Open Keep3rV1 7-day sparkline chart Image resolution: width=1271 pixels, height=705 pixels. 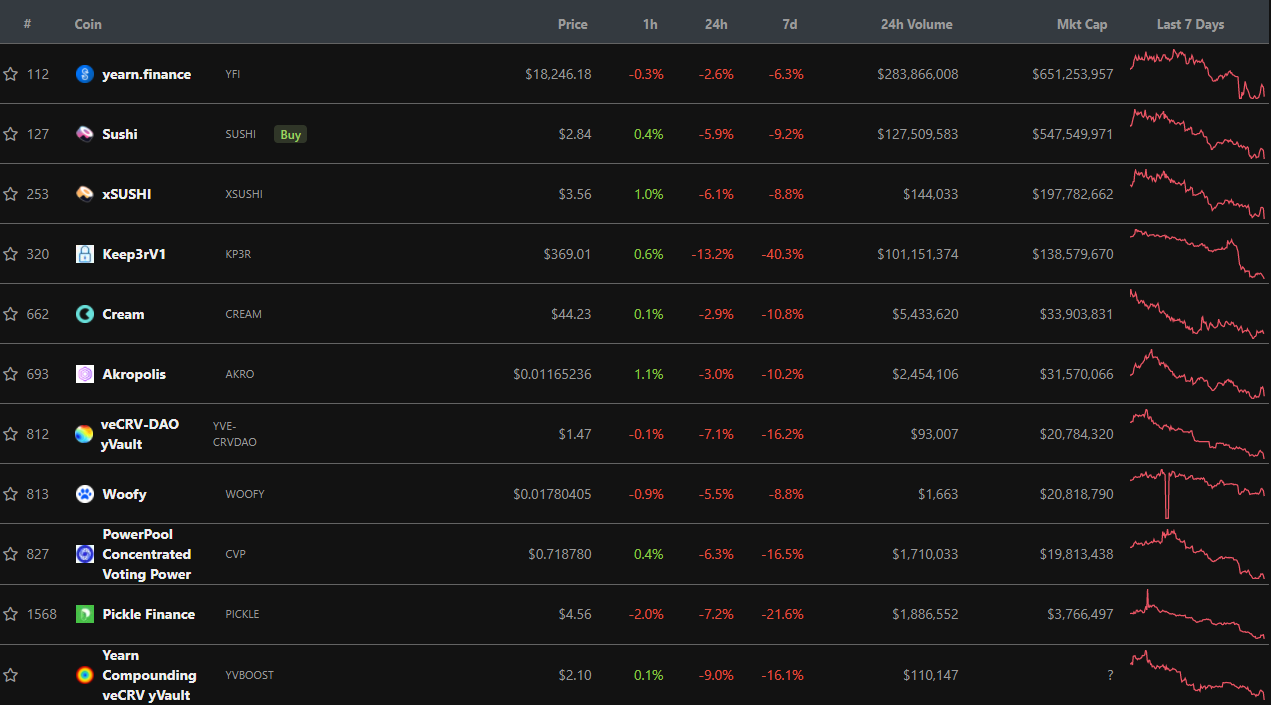1197,254
